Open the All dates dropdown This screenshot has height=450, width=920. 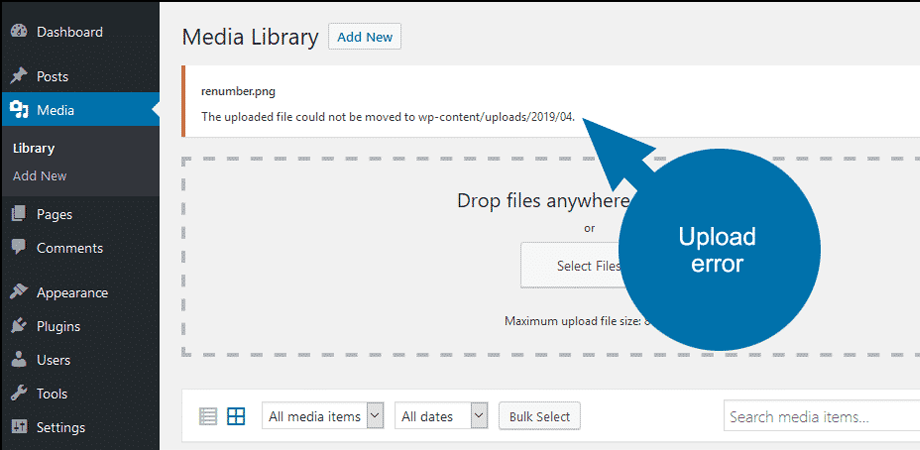(x=441, y=417)
